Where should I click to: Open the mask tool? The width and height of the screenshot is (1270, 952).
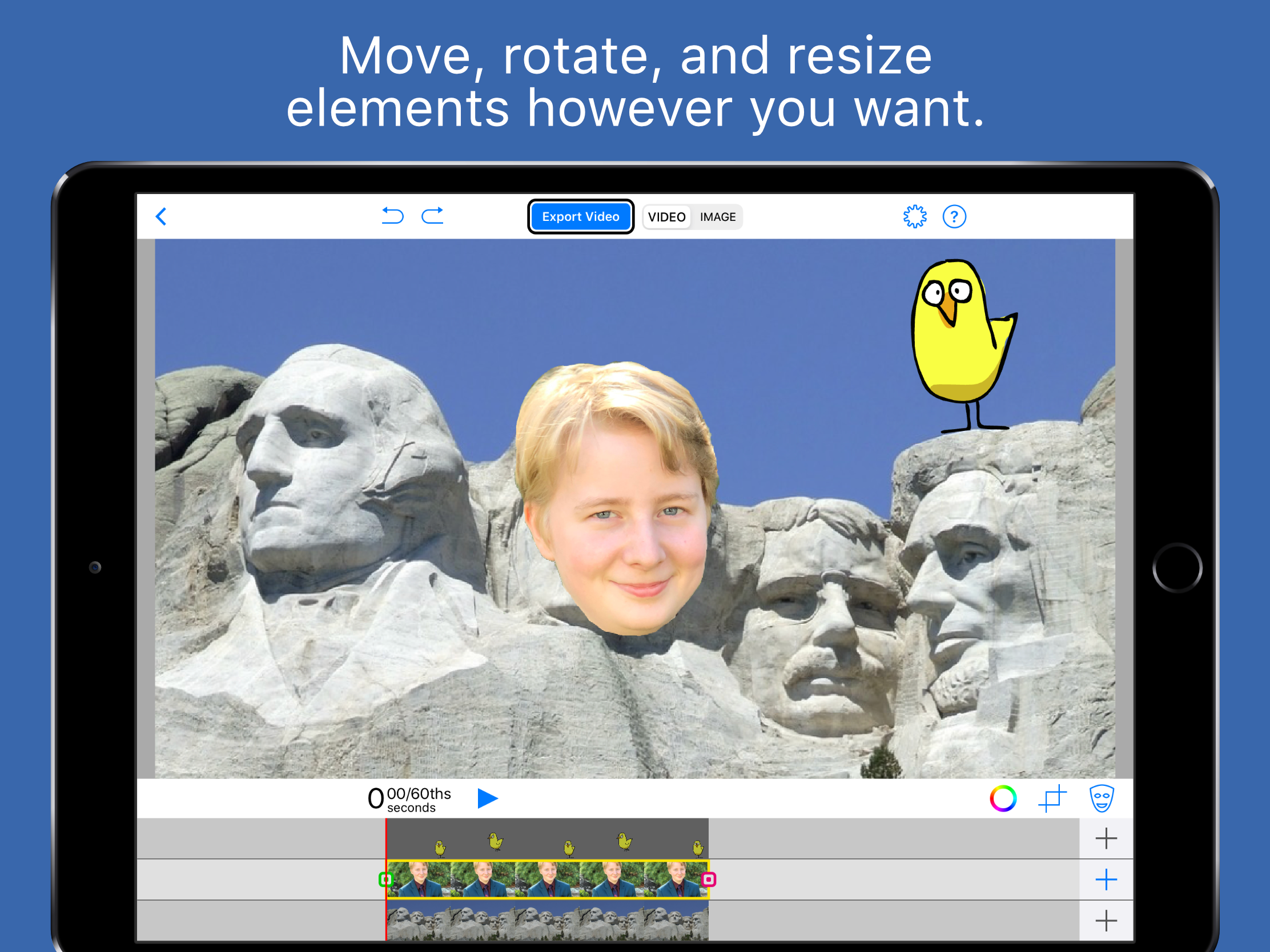click(x=1101, y=798)
